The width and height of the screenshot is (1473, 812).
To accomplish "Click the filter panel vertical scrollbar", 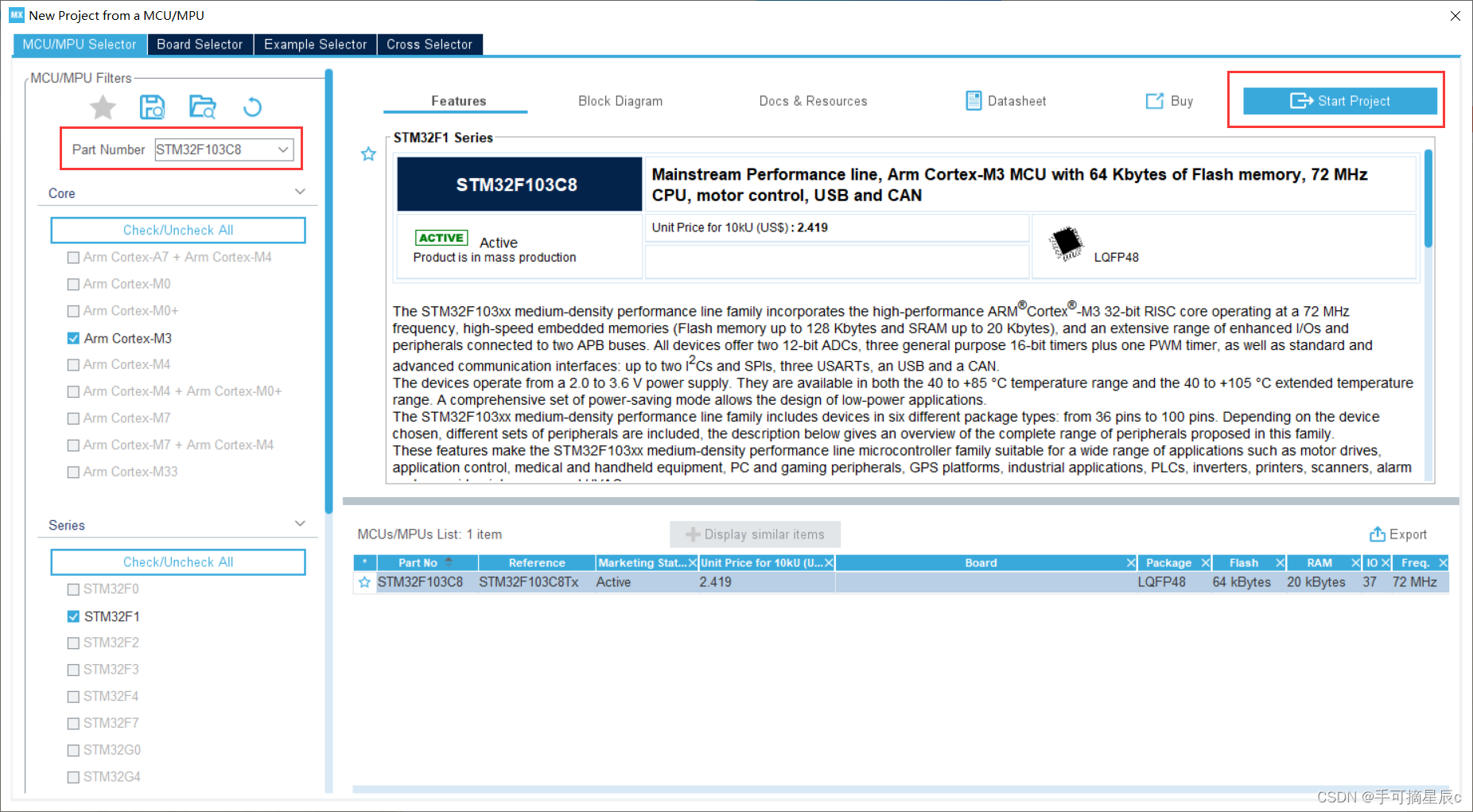I will [x=328, y=290].
